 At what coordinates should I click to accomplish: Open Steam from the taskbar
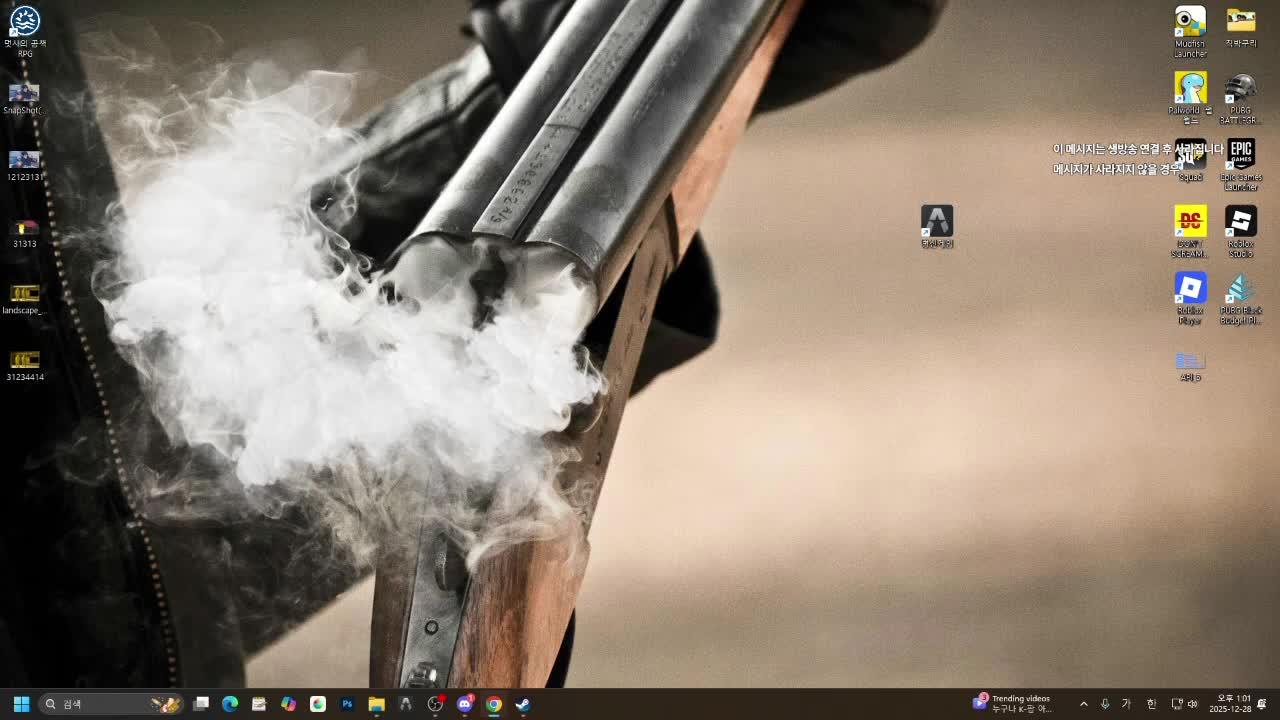(522, 704)
